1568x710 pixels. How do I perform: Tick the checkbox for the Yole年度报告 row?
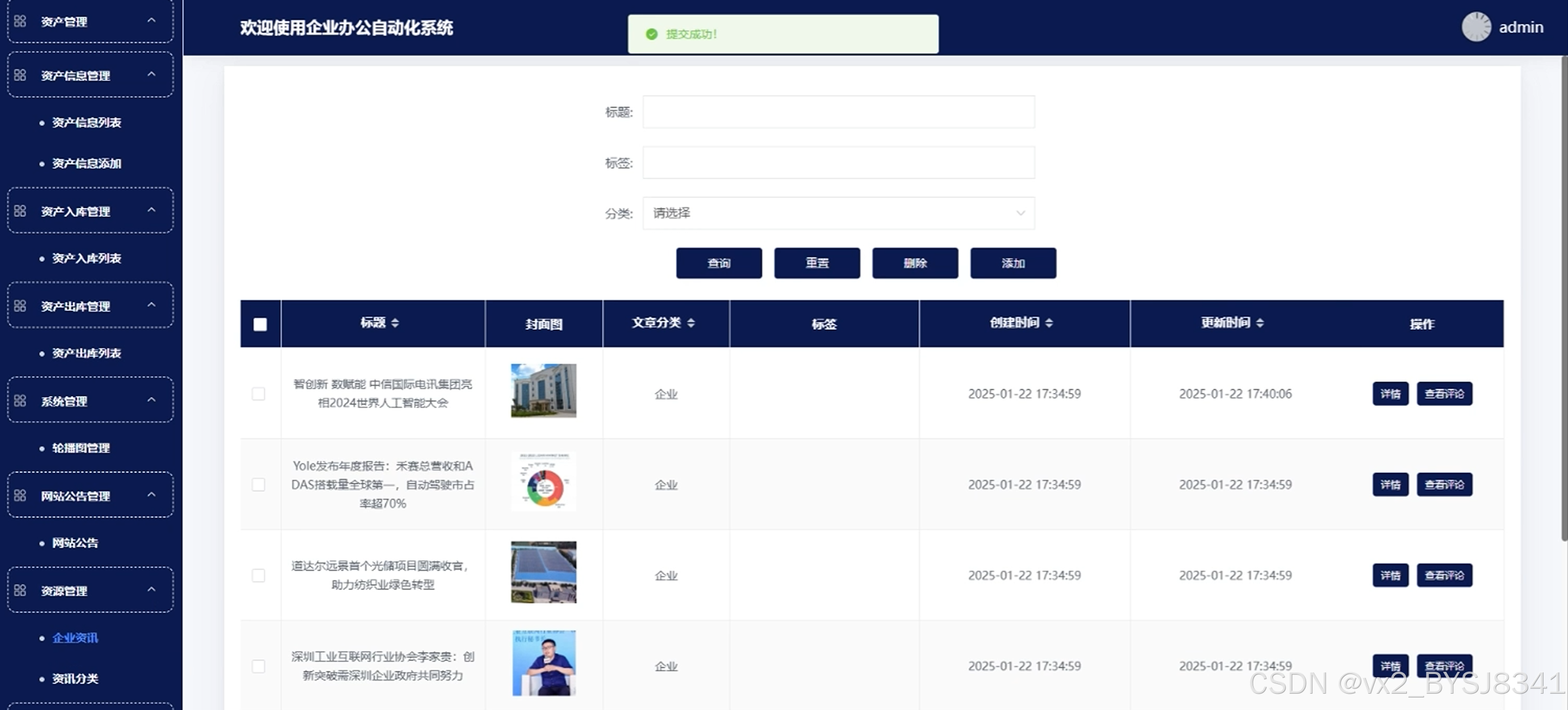(259, 485)
